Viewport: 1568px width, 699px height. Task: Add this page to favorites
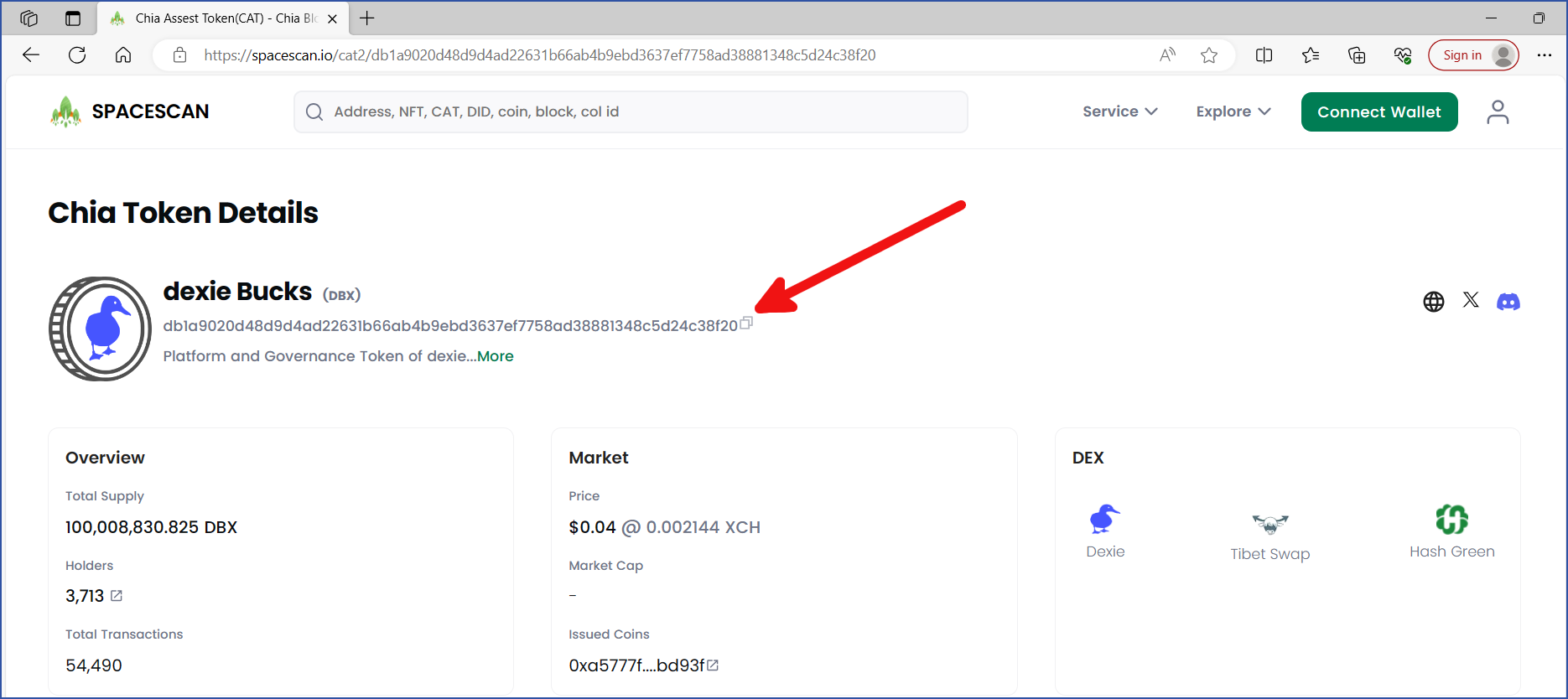[1209, 55]
